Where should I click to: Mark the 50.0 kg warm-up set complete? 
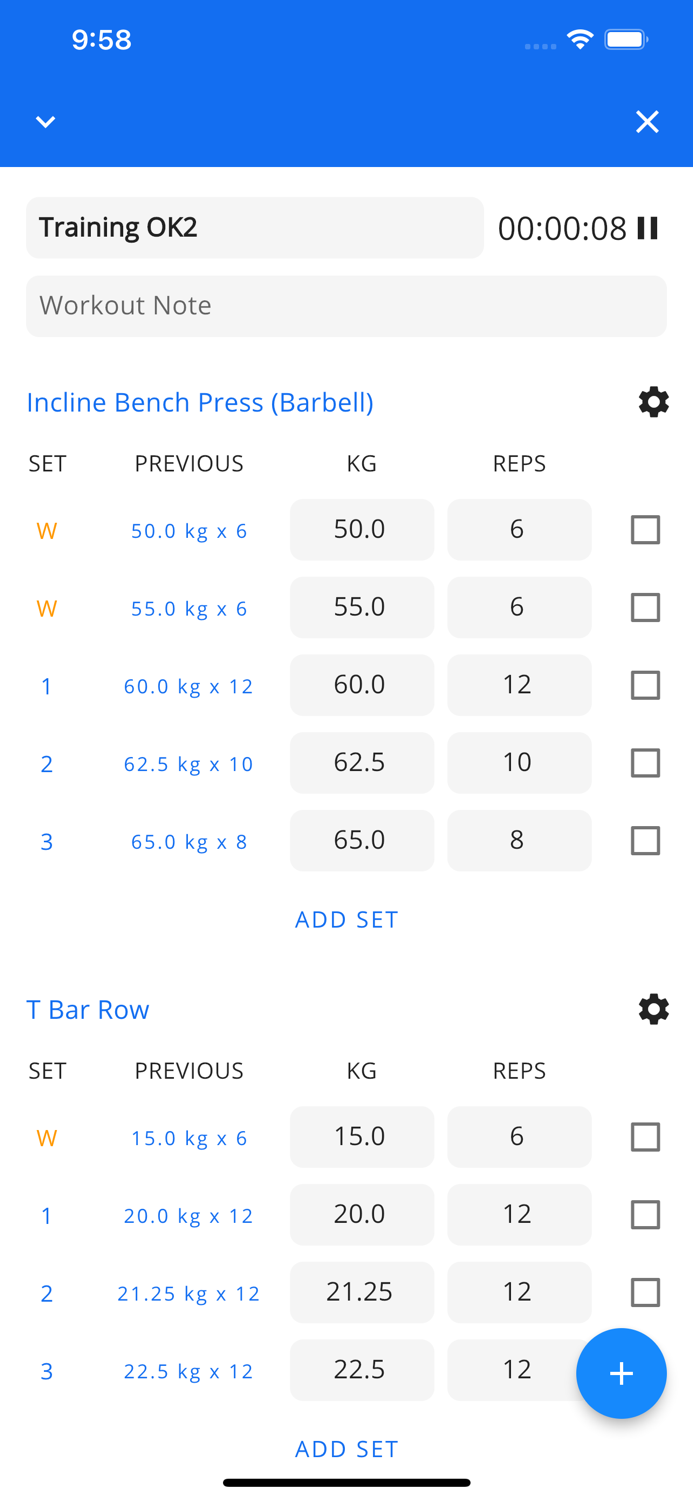pyautogui.click(x=645, y=529)
